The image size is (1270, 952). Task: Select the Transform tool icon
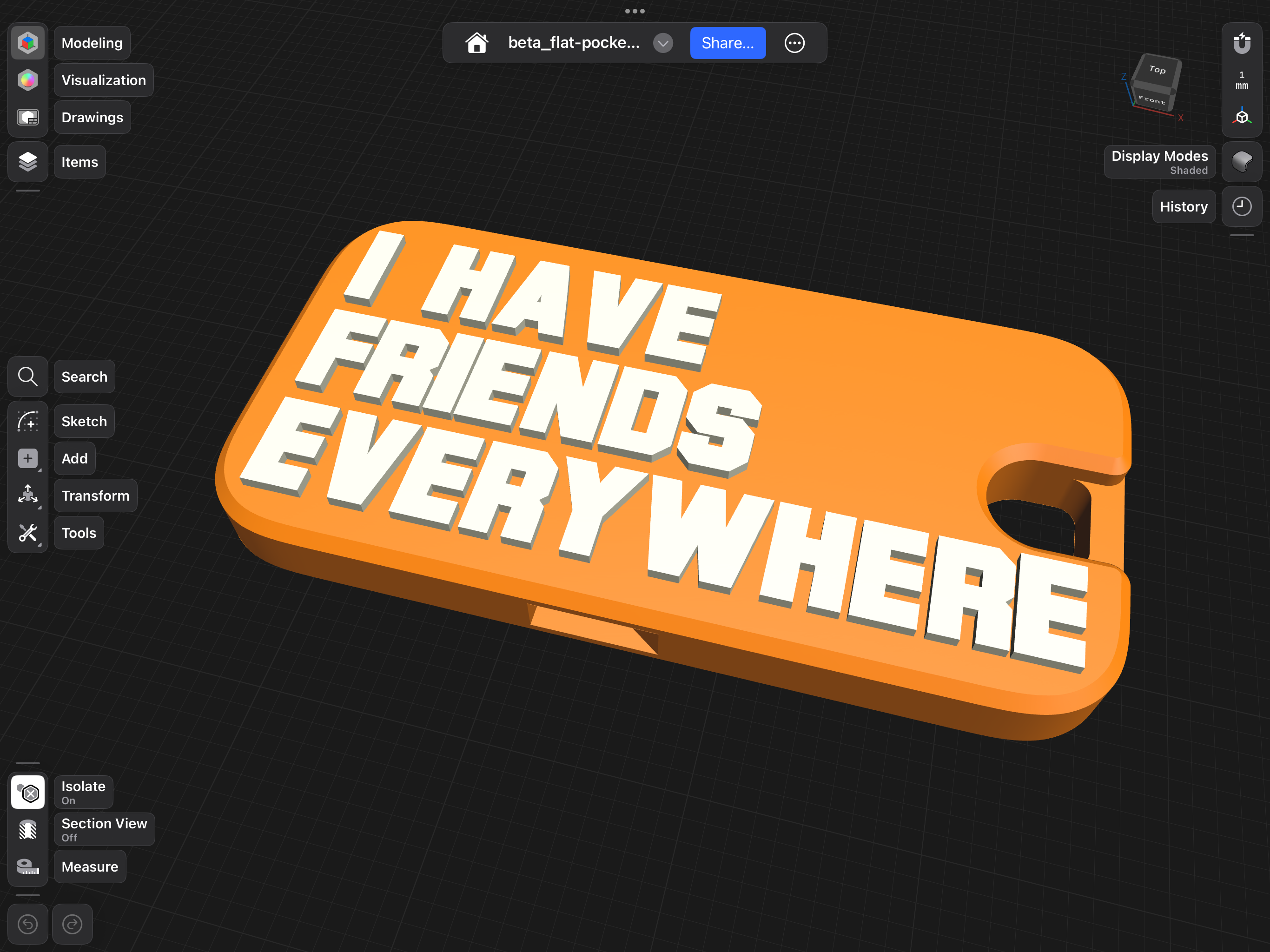pyautogui.click(x=27, y=496)
